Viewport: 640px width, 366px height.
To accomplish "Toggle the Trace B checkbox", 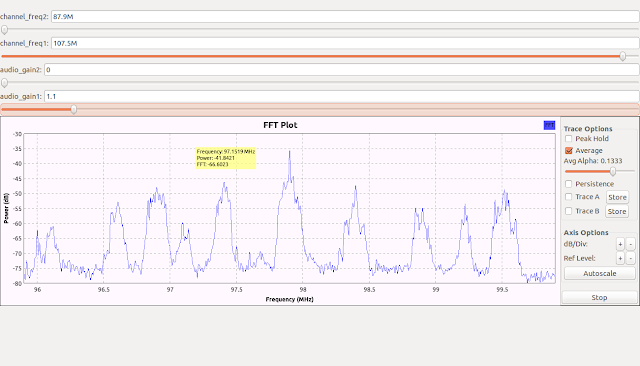I will click(569, 211).
